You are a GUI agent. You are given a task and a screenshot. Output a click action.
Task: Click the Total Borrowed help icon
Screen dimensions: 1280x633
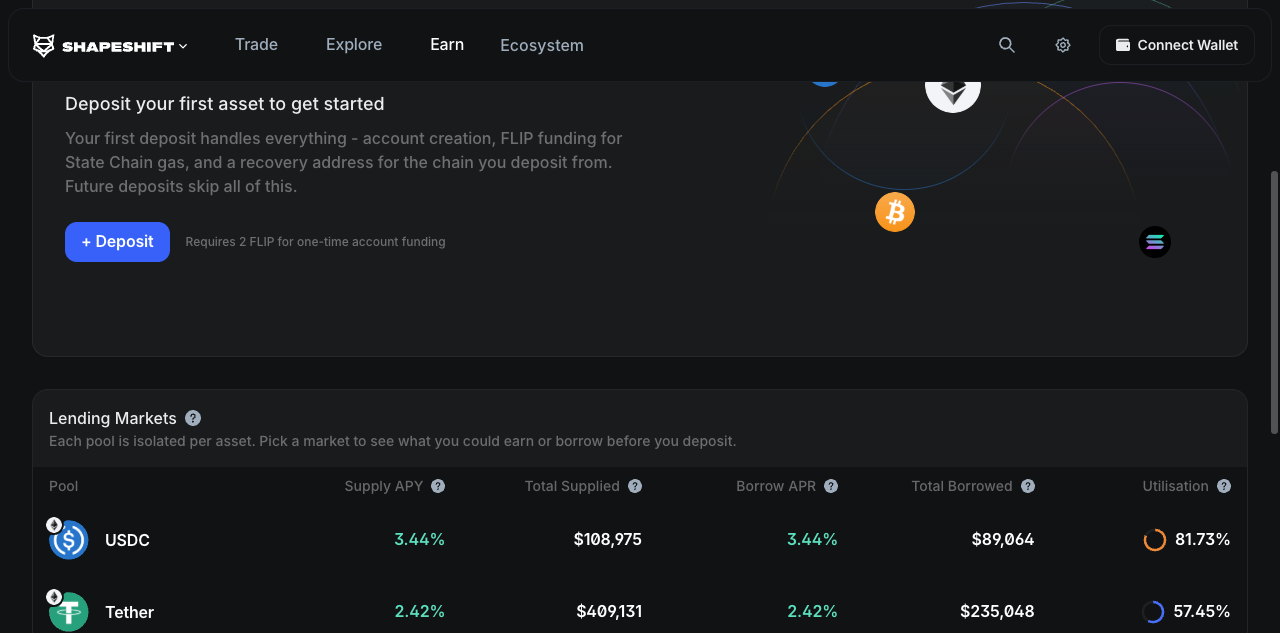click(1028, 486)
